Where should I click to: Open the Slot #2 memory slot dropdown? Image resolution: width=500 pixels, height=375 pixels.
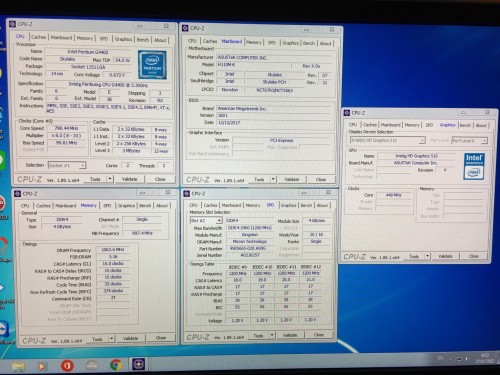[x=205, y=220]
